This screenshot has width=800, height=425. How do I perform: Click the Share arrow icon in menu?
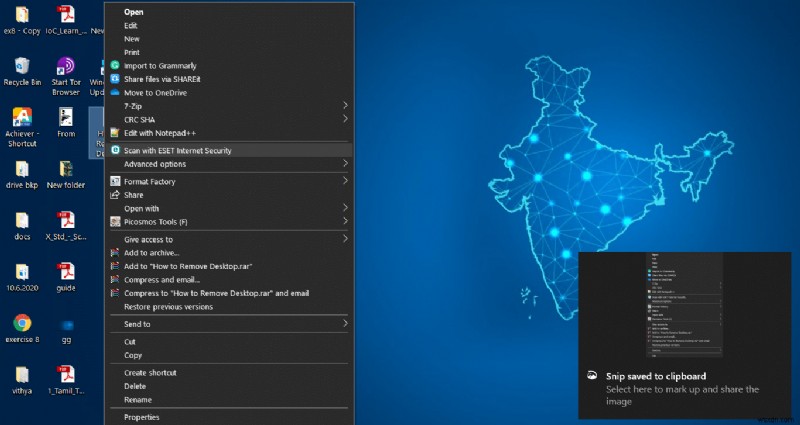(115, 195)
